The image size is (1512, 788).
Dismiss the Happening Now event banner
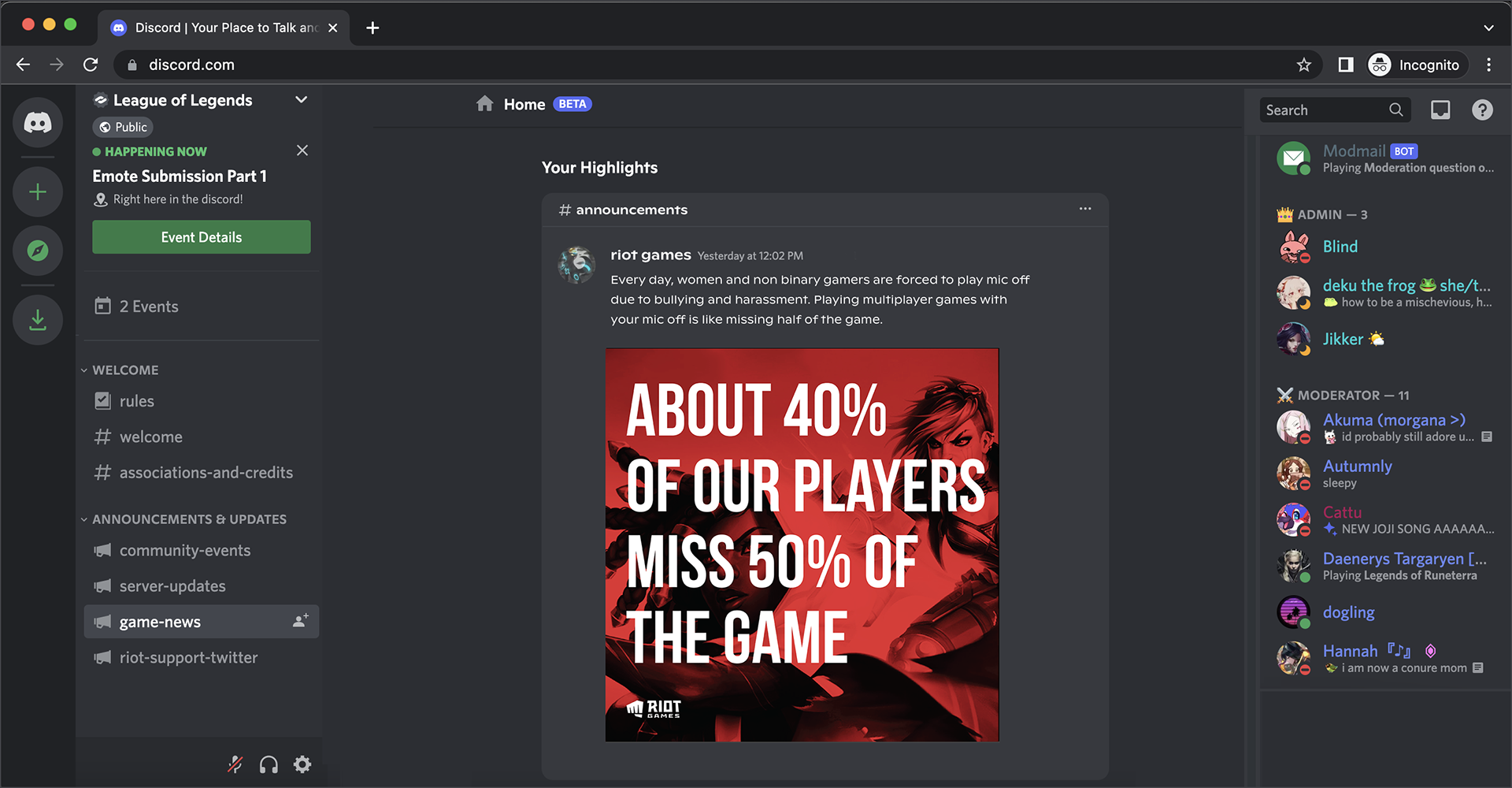pyautogui.click(x=302, y=151)
